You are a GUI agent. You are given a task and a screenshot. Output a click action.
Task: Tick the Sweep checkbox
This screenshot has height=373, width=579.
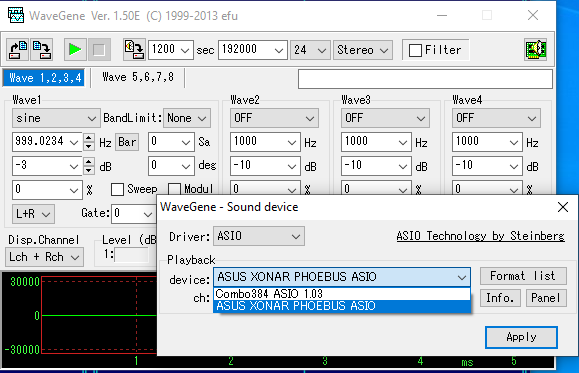[x=117, y=189]
